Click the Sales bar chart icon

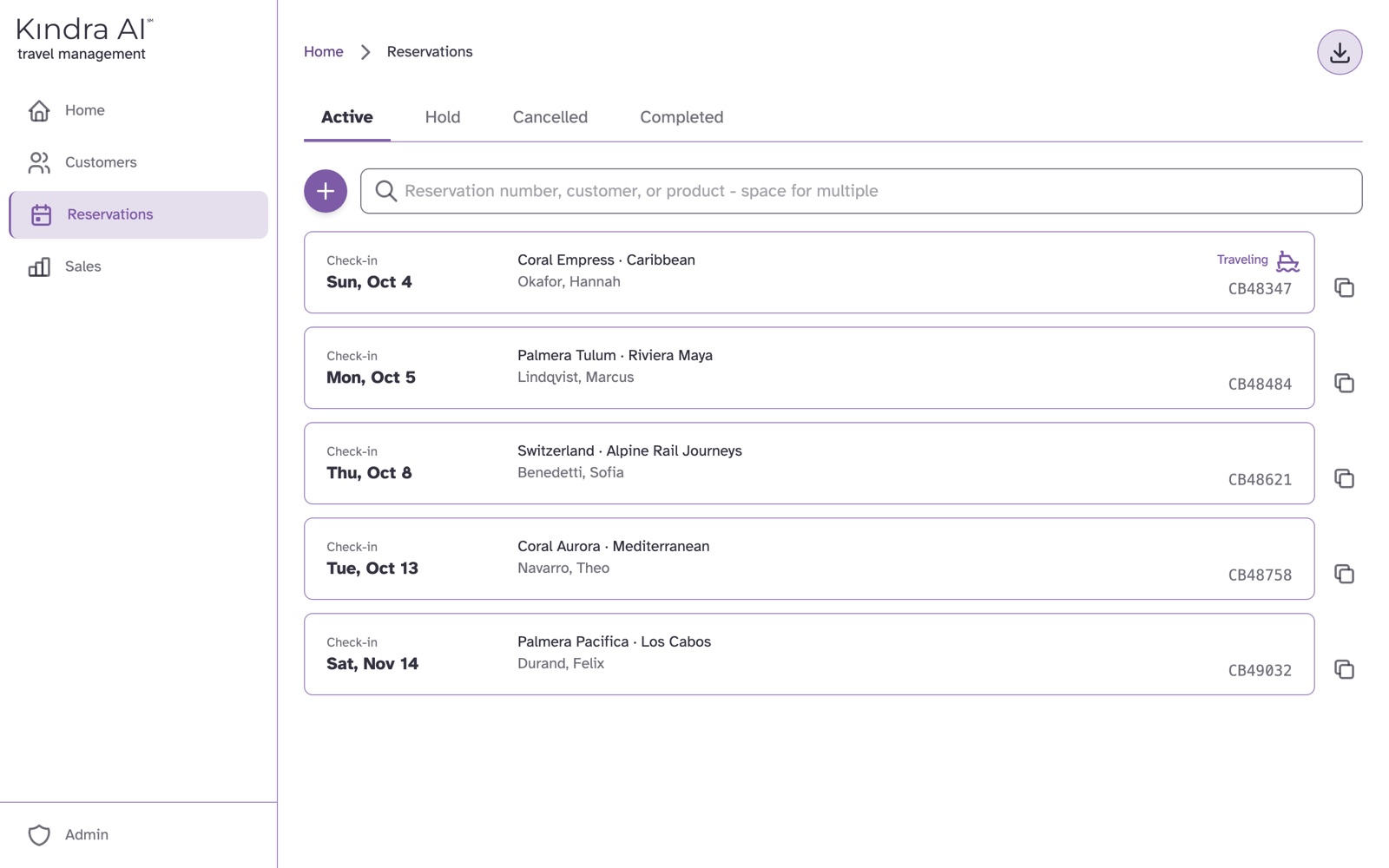pos(39,266)
